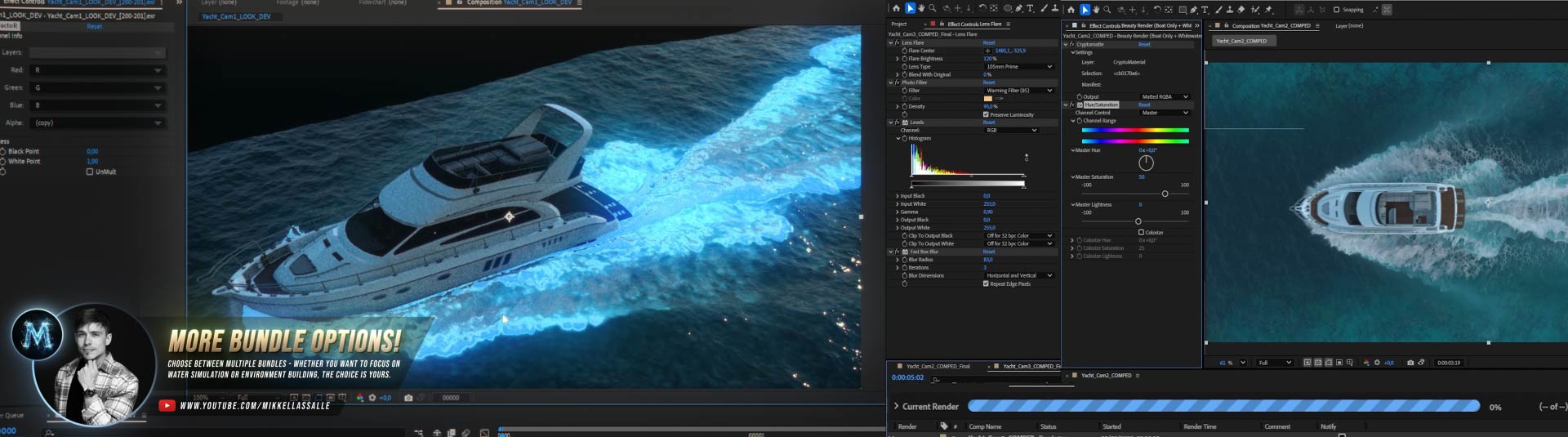
Task: Open show channel icon in Cam2 viewer
Action: tap(1366, 363)
